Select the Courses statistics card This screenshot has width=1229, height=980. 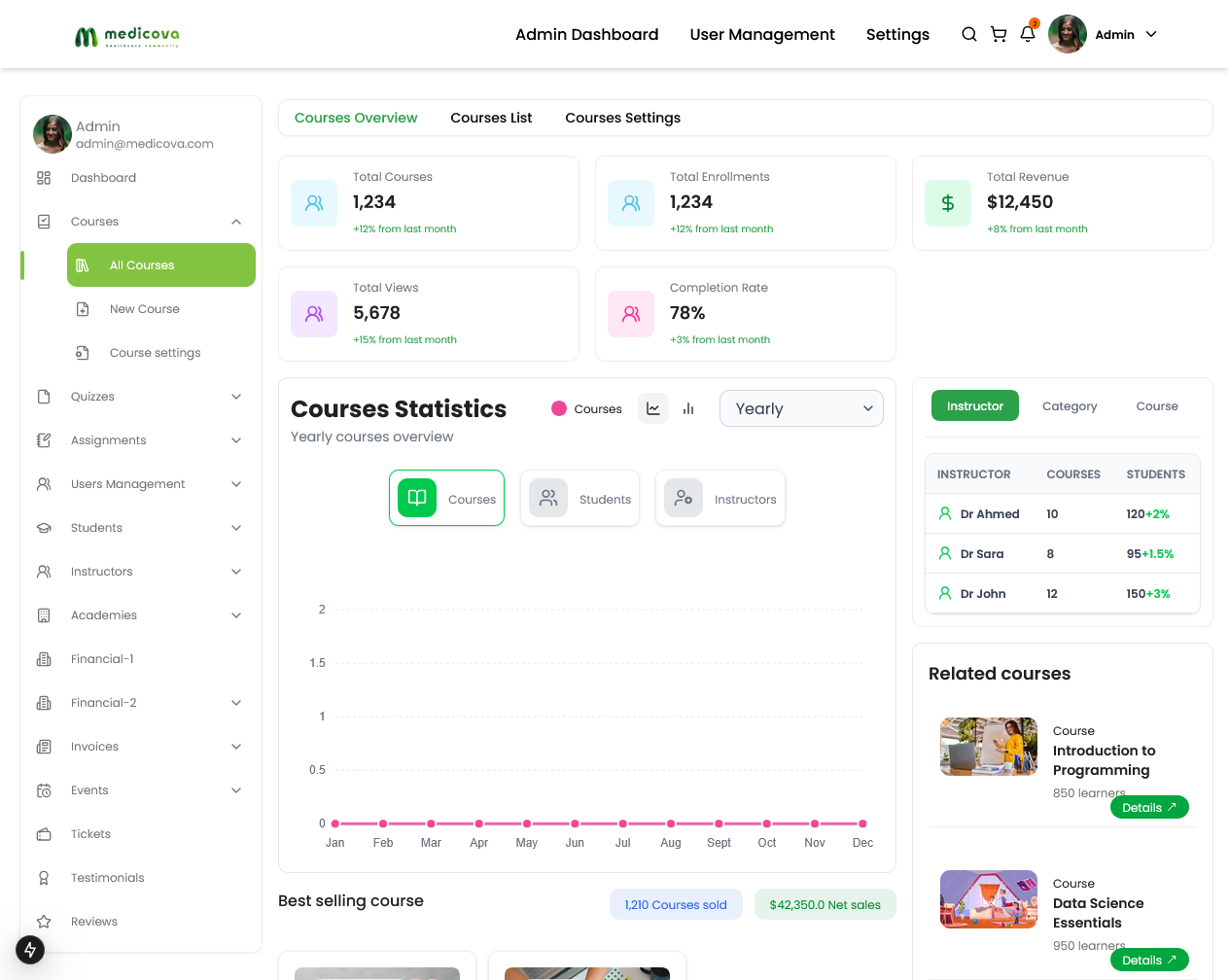pyautogui.click(x=446, y=498)
